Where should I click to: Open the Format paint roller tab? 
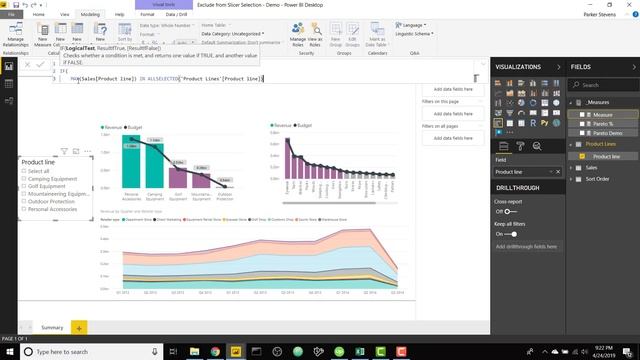(520, 146)
